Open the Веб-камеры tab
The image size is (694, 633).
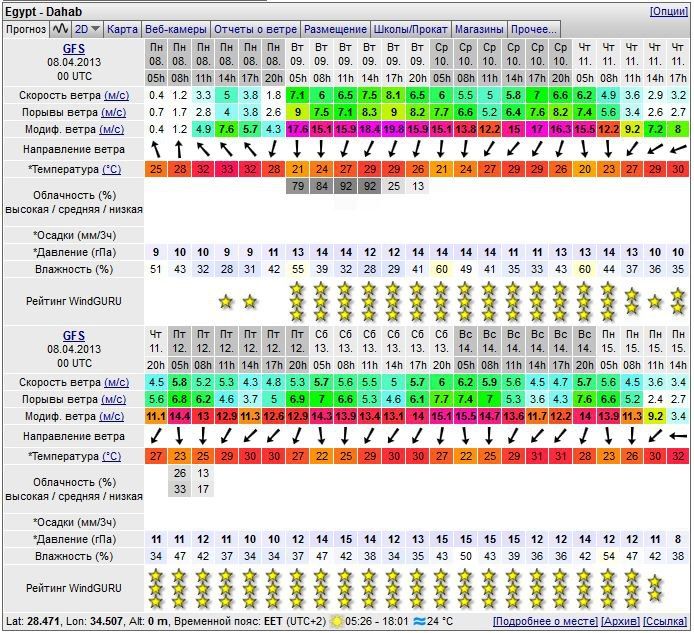176,30
